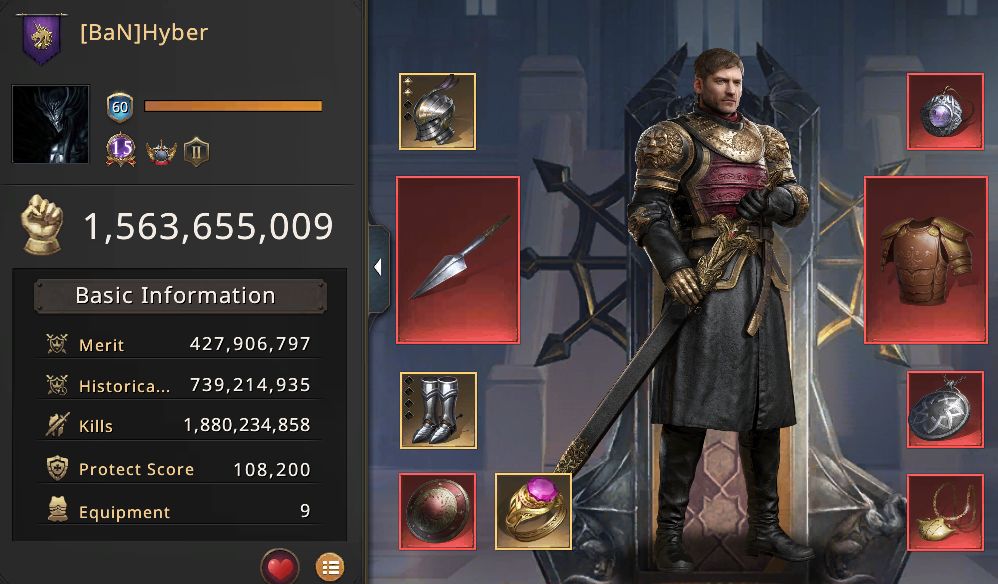Screen dimensions: 998x584
Task: Click the red heart like button
Action: click(280, 566)
